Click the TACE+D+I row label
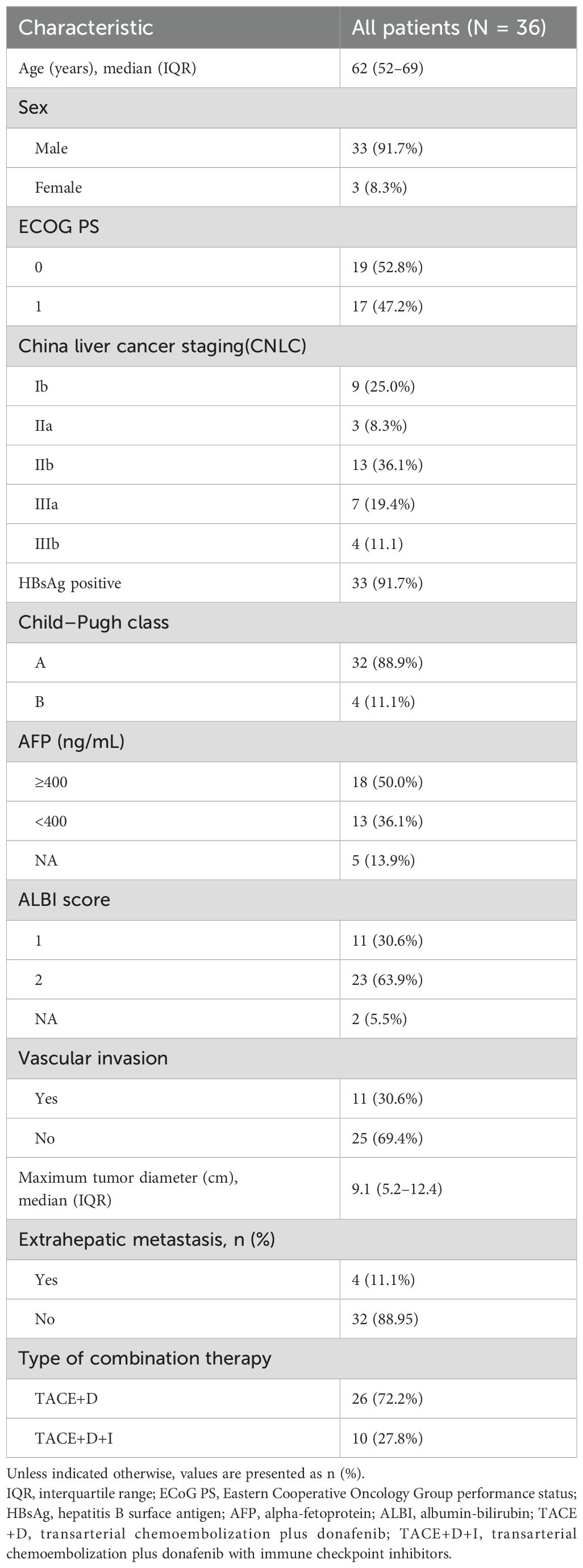Screen dimensions: 583x1568 point(74,1438)
